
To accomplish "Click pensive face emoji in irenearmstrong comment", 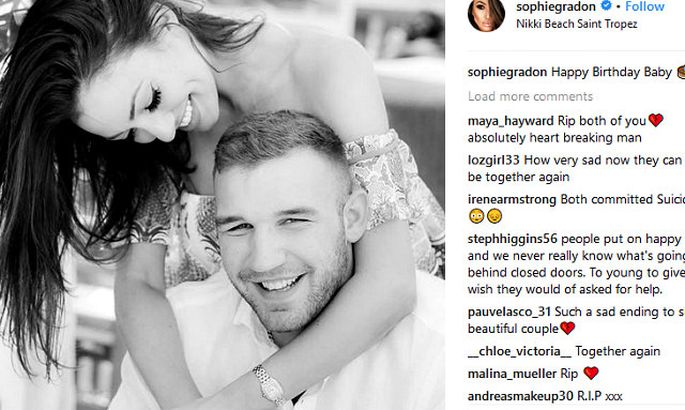I will (x=494, y=217).
